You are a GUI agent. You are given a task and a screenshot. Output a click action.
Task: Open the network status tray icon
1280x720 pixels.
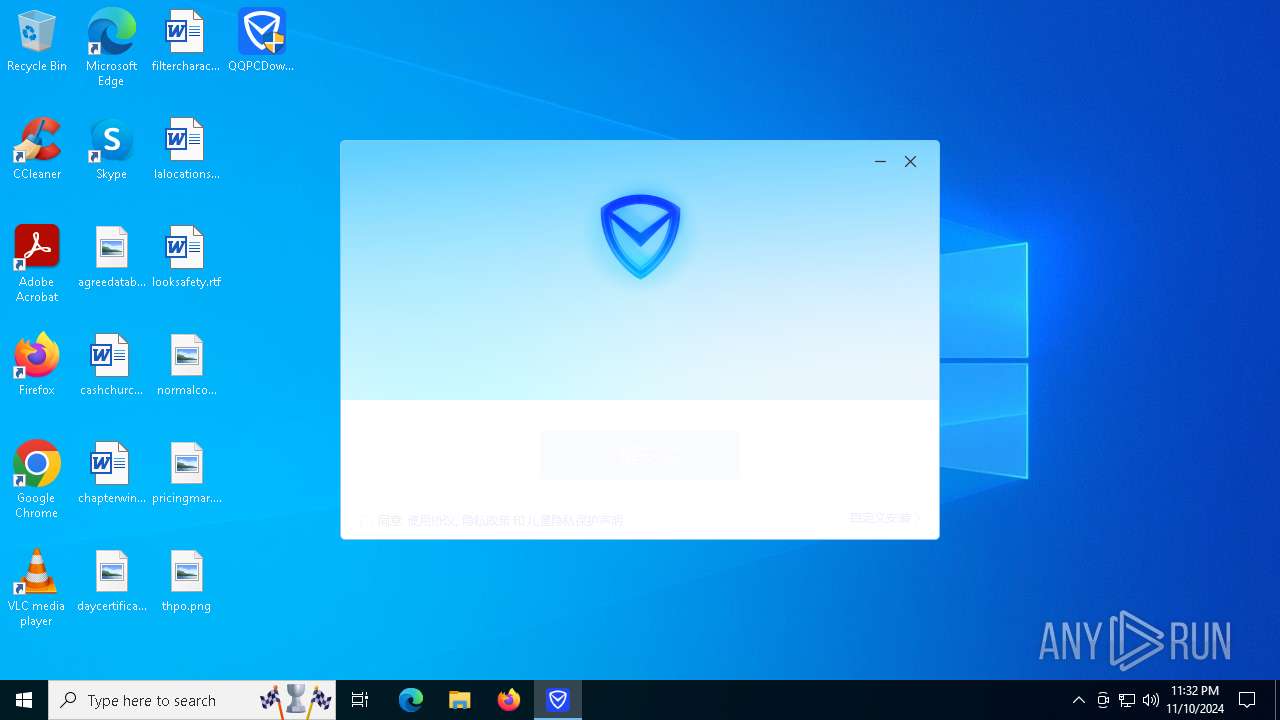pos(1127,700)
